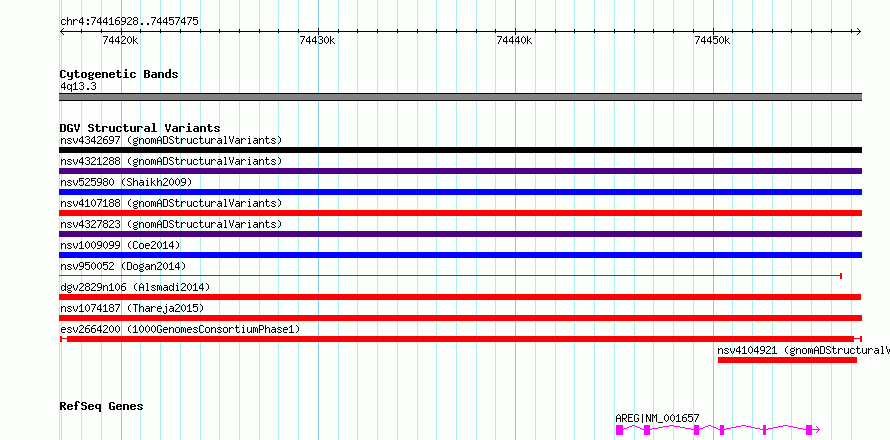Image resolution: width=890 pixels, height=440 pixels.
Task: Select the dgv2829n106 red variant bar
Action: coord(460,297)
